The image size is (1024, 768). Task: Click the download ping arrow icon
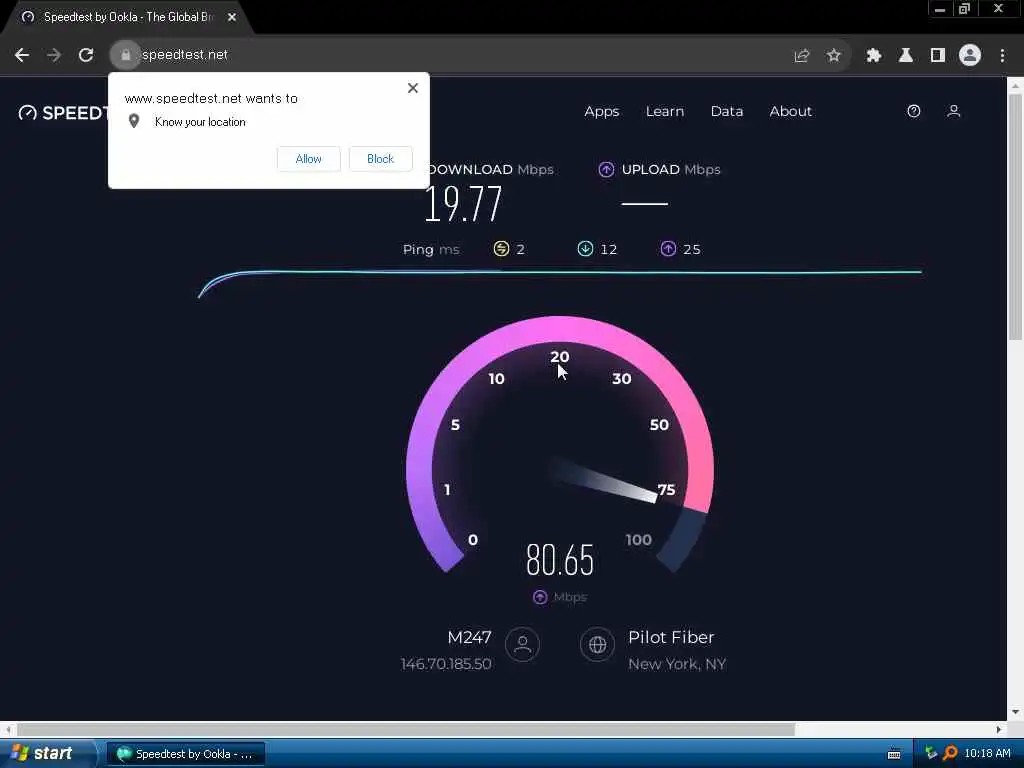[585, 249]
